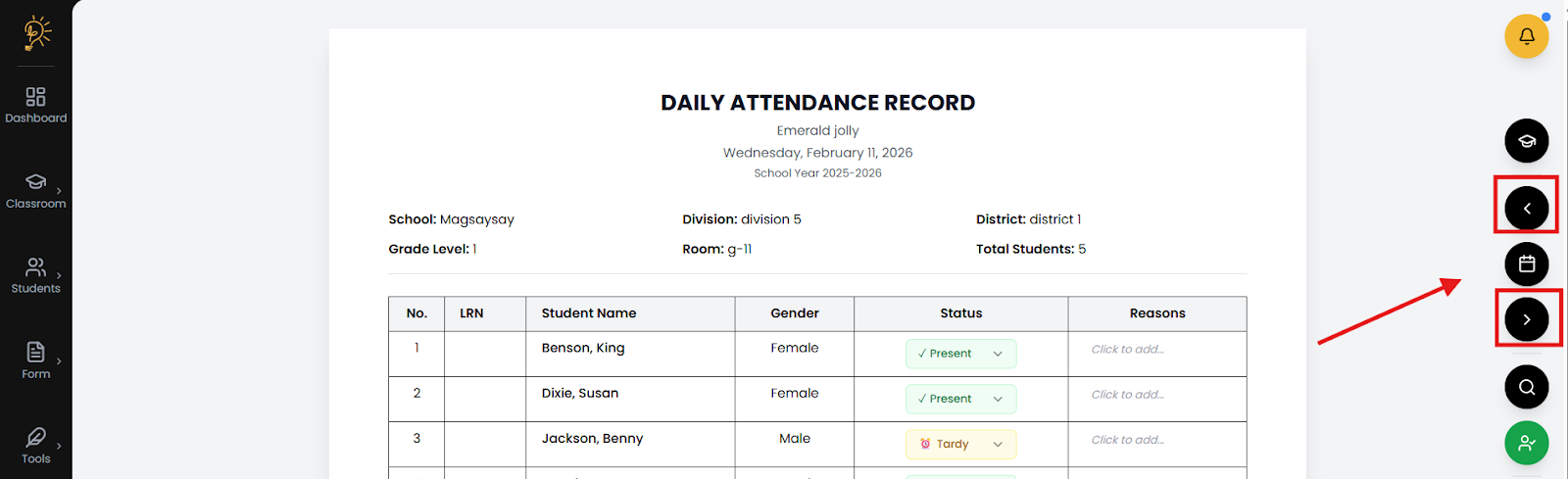Screen dimensions: 1568x479
Task: Open Dashboard from the sidebar
Action: pos(36,105)
